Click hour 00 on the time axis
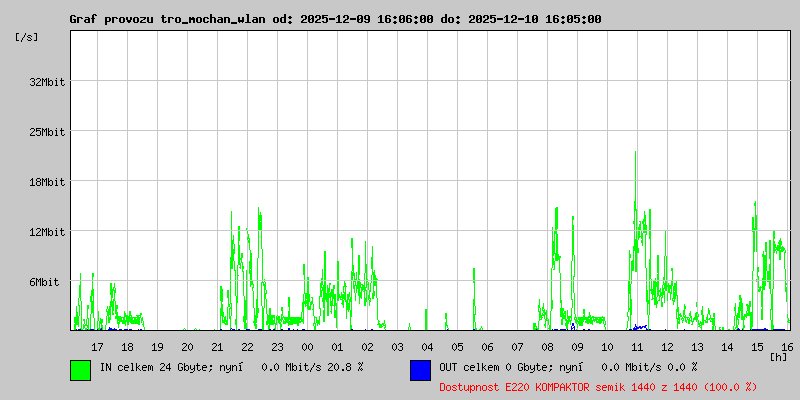The height and width of the screenshot is (400, 800). pyautogui.click(x=307, y=346)
